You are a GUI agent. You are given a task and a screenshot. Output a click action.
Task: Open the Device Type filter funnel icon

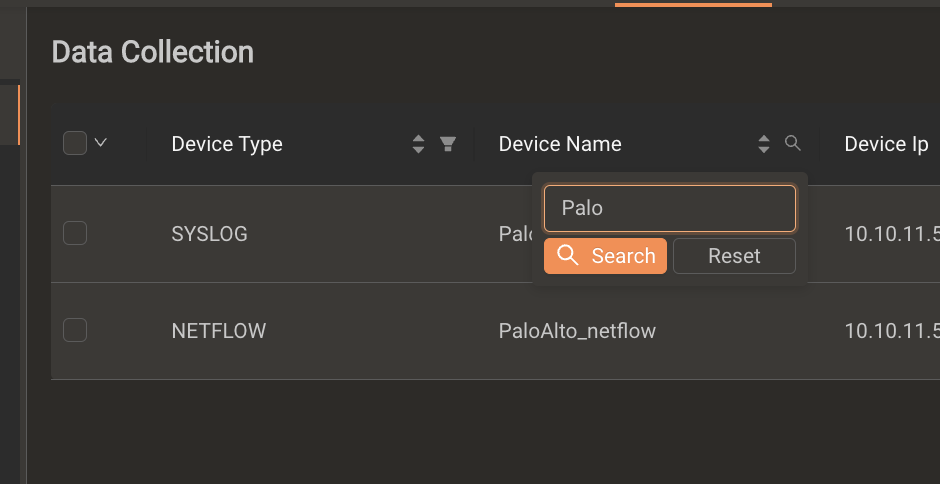(x=448, y=144)
